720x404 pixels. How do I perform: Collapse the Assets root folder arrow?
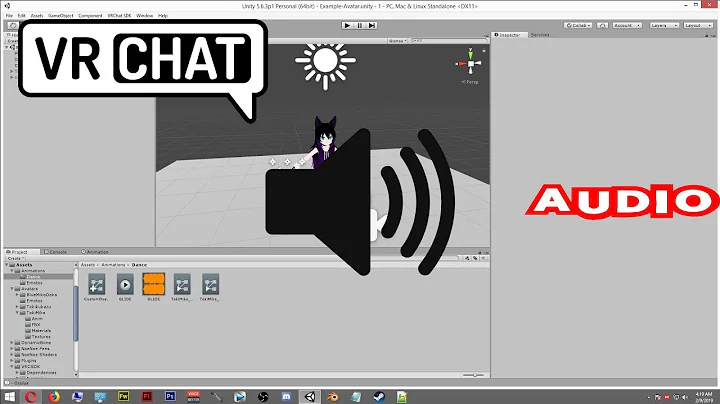point(6,265)
